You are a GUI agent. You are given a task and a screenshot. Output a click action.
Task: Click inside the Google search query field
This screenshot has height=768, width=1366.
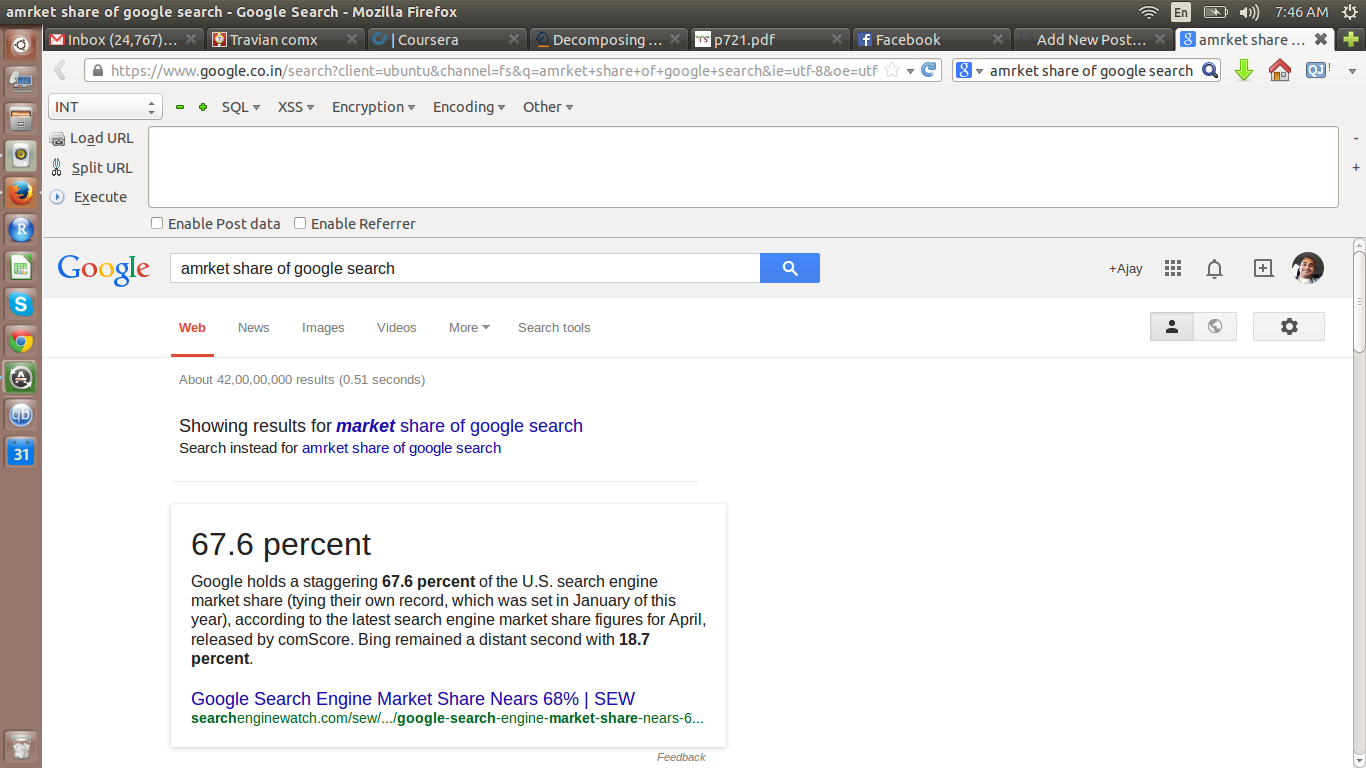tap(465, 268)
